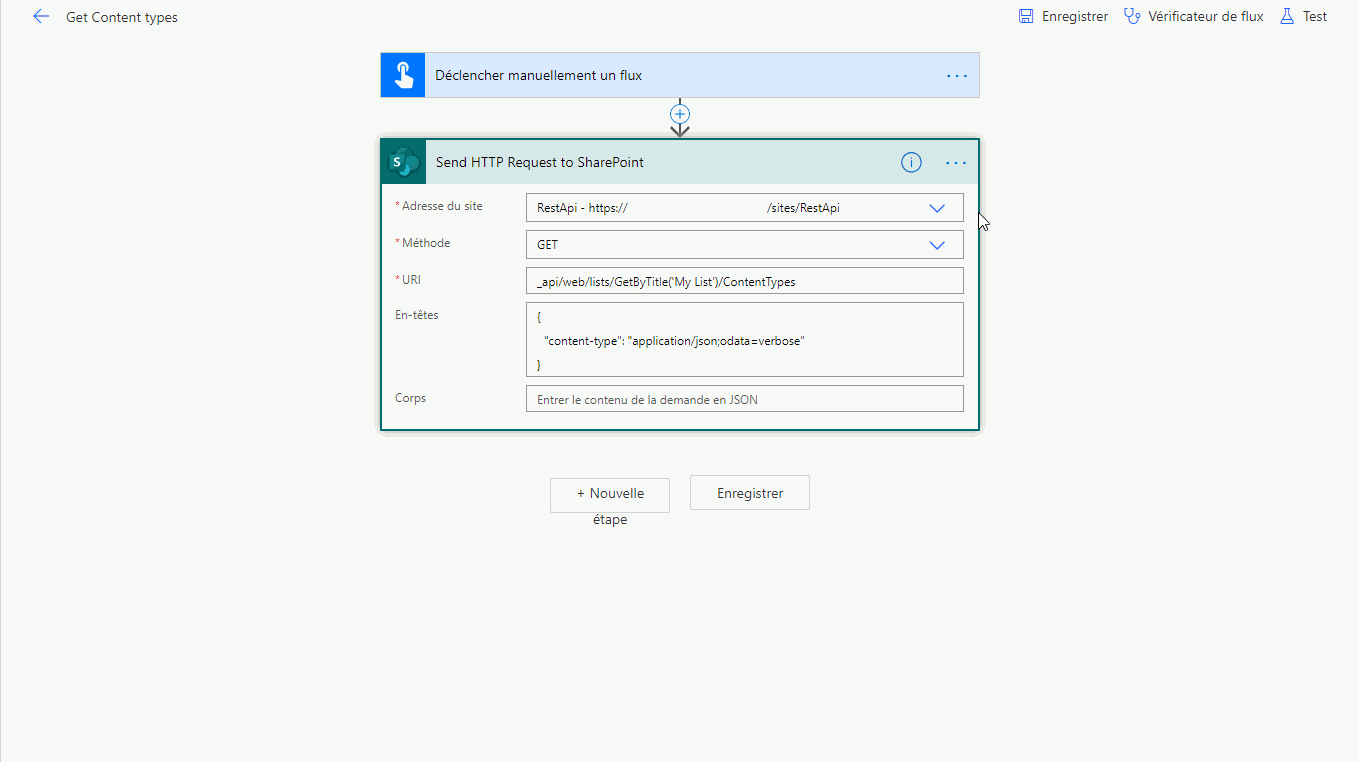Click the Méthode field label
Viewport: 1358px width, 762px height.
pos(426,243)
